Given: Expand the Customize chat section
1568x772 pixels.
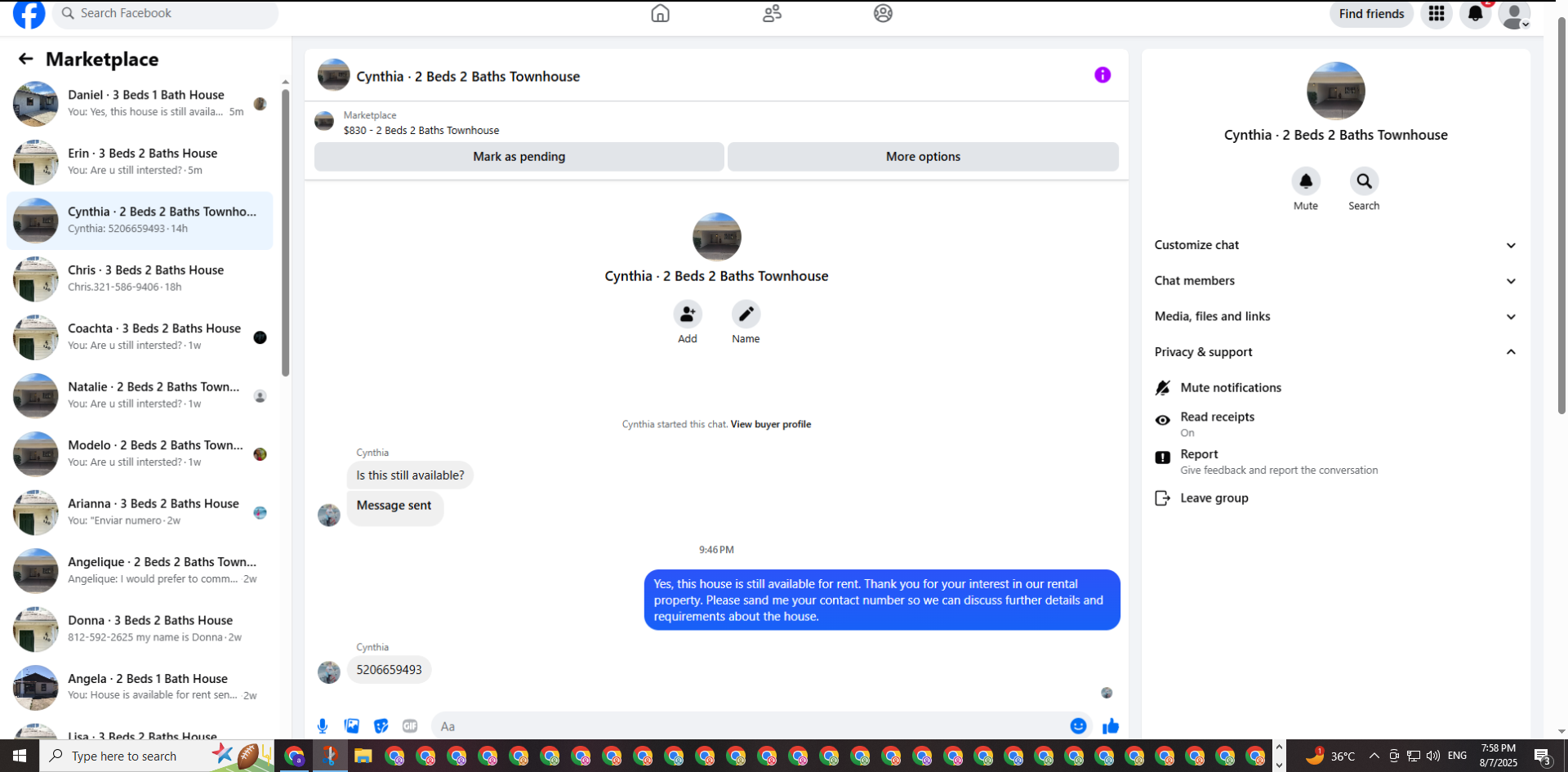Looking at the screenshot, I should point(1336,245).
